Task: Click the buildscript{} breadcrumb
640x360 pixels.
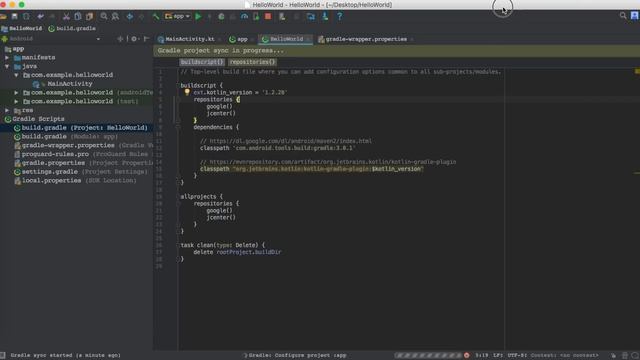Action: pos(202,62)
